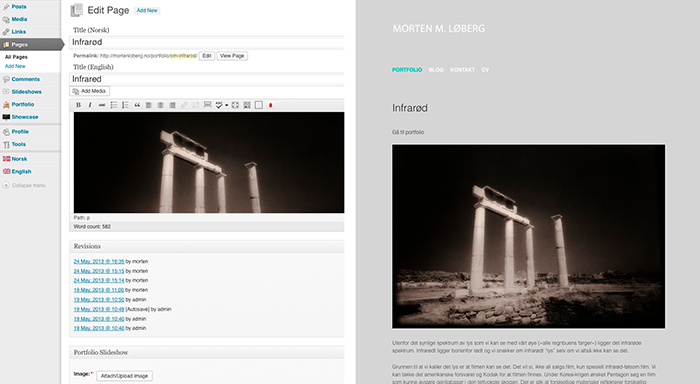Viewport: 700px width, 384px height.
Task: Insert the More tag
Action: click(x=208, y=105)
